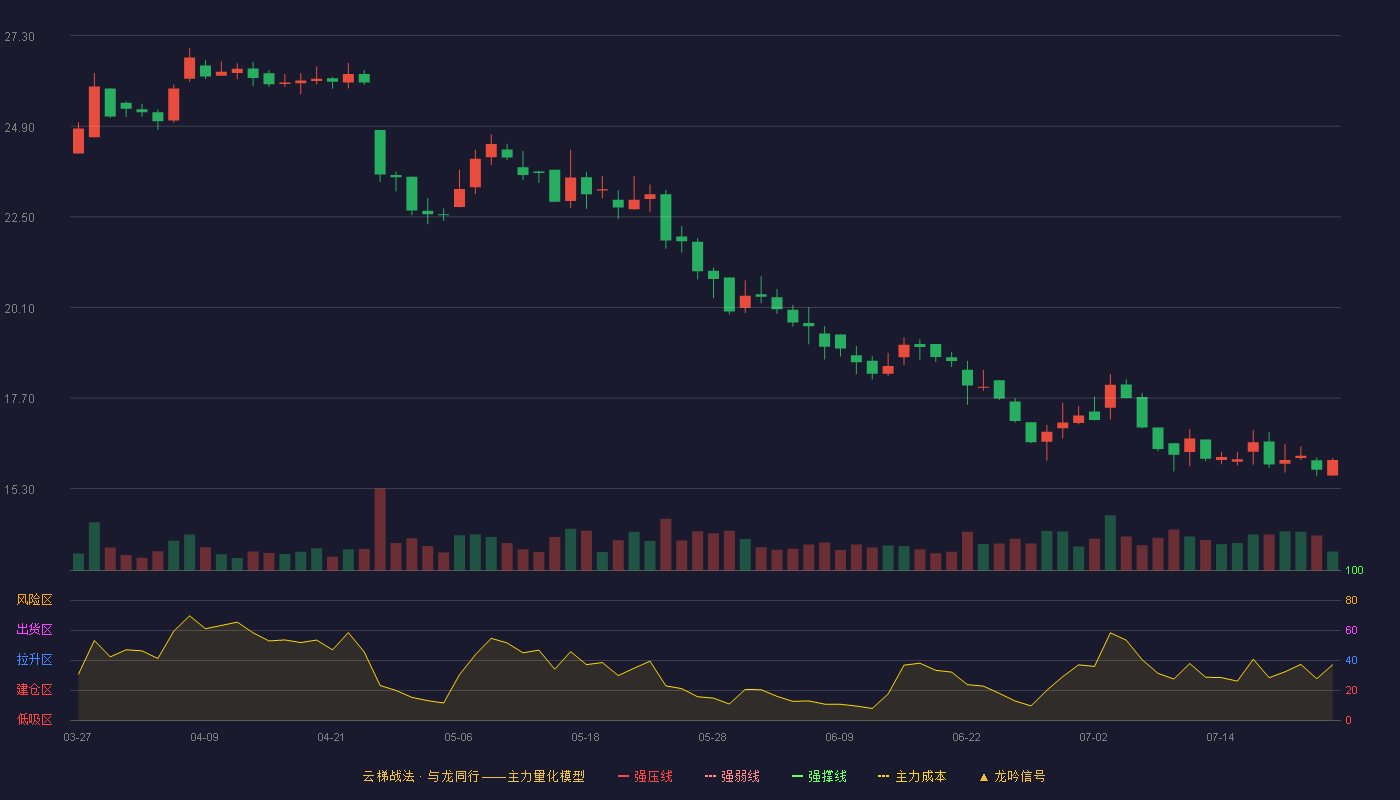Image resolution: width=1400 pixels, height=800 pixels.
Task: Click the 03-27 date axis label
Action: (x=77, y=737)
